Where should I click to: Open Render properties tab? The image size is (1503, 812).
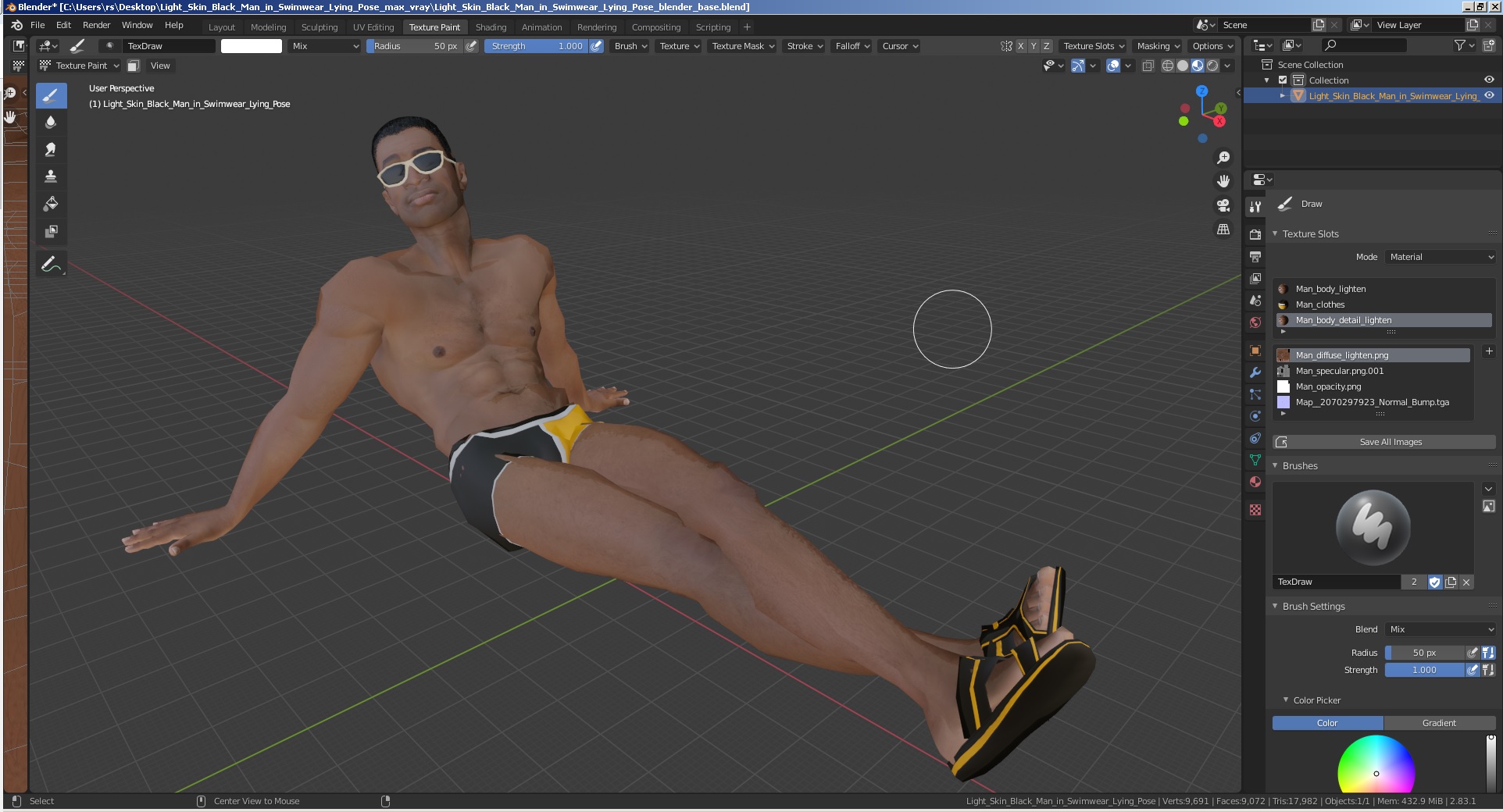[x=1255, y=234]
